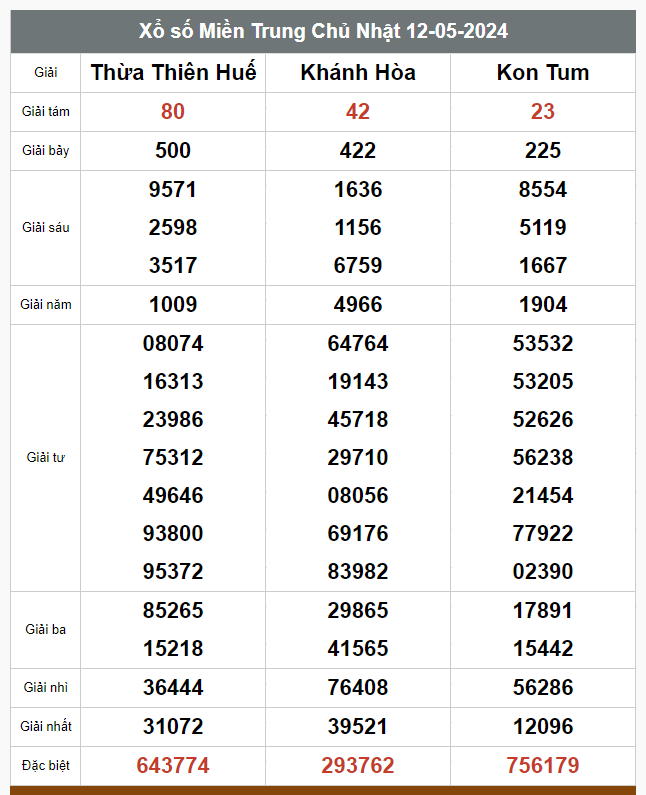Select special prize number 293762
This screenshot has height=795, width=646.
pyautogui.click(x=358, y=766)
